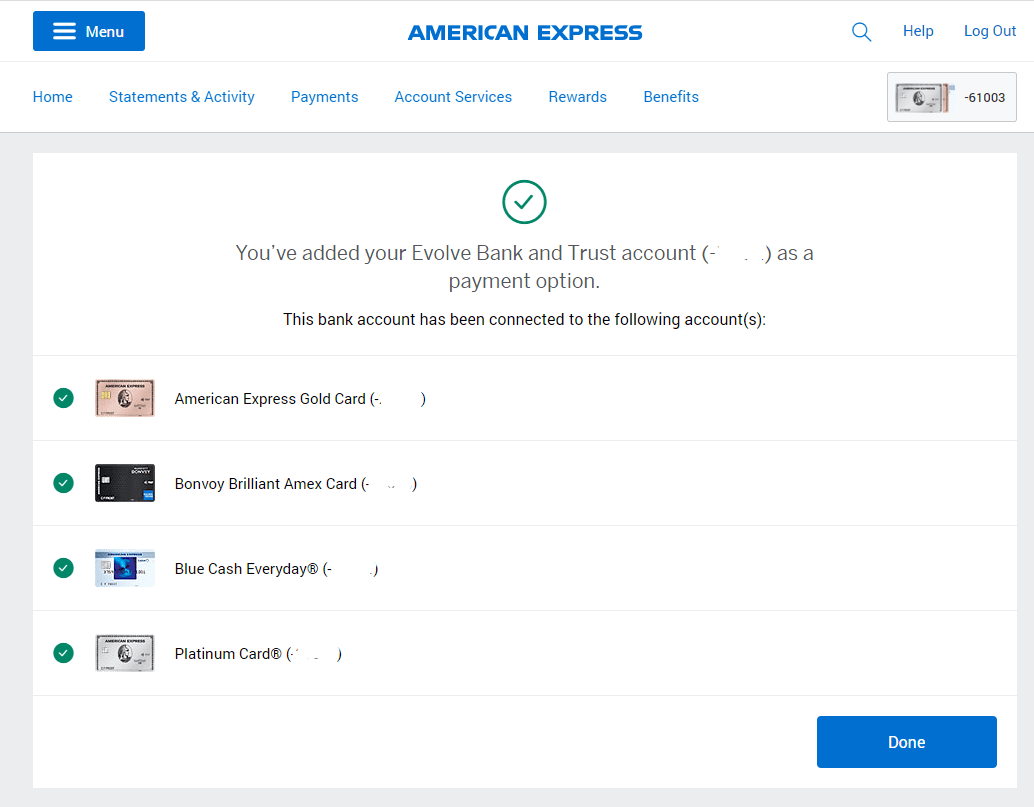Click the Done button
The height and width of the screenshot is (807, 1034).
click(907, 742)
